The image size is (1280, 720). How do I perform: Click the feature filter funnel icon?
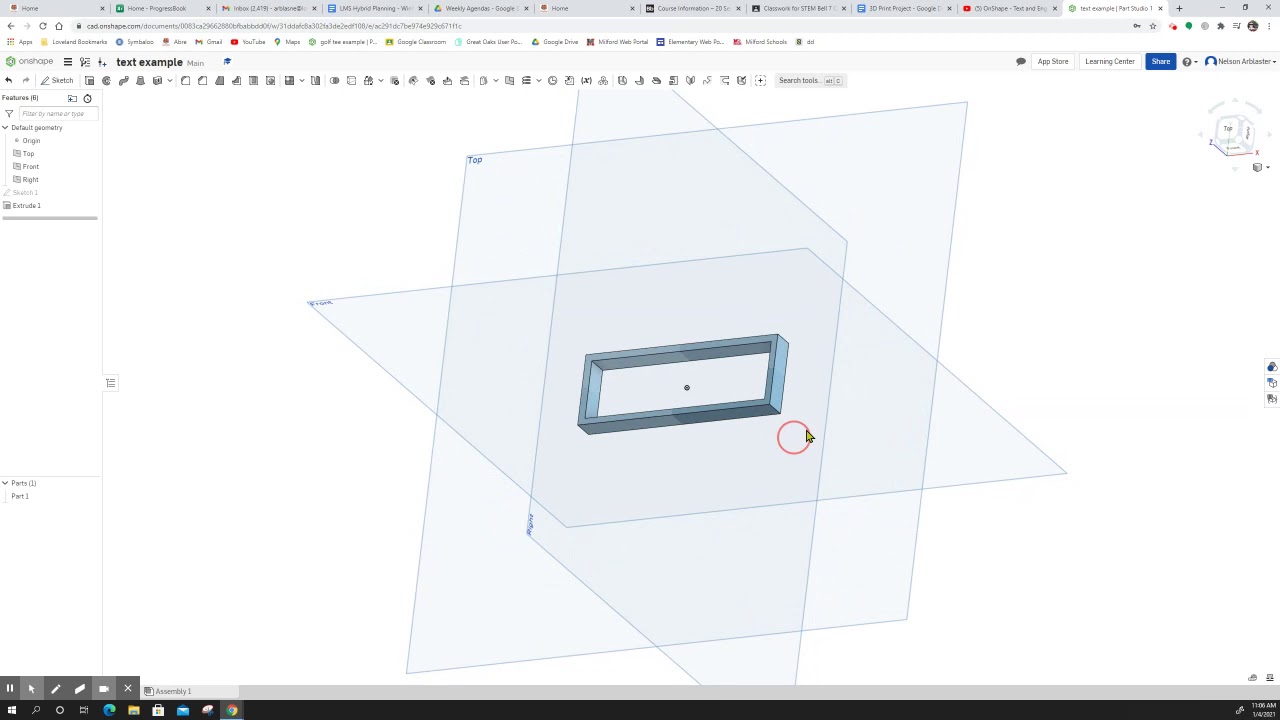click(x=9, y=114)
